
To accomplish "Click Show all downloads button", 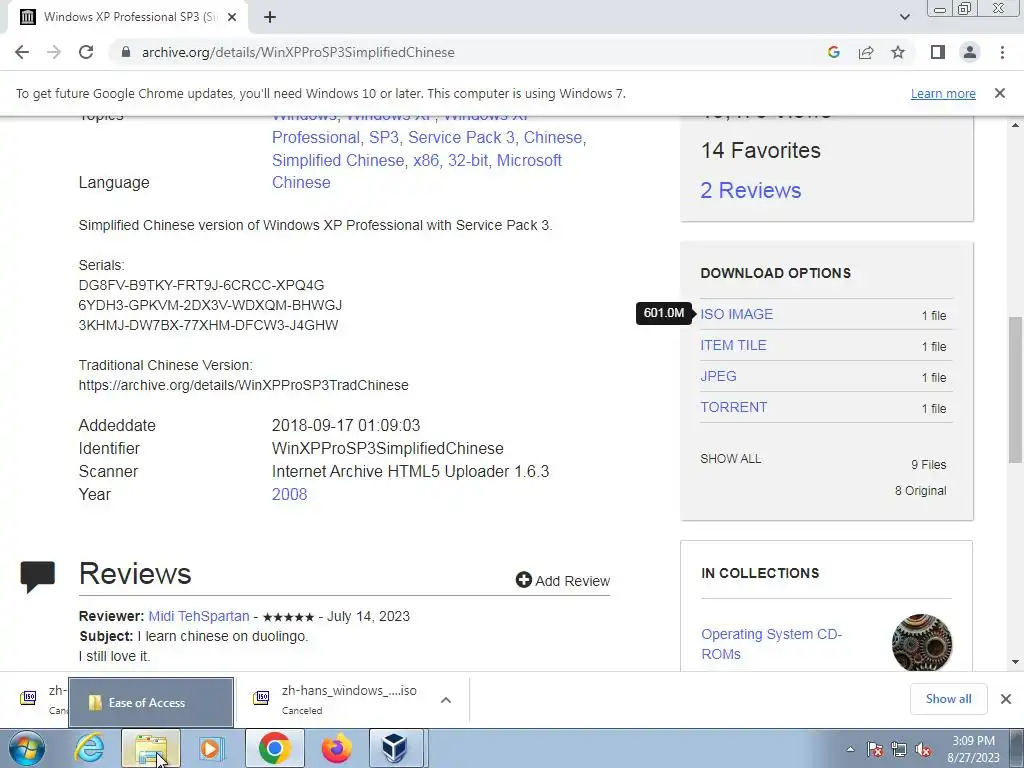I will (x=948, y=699).
